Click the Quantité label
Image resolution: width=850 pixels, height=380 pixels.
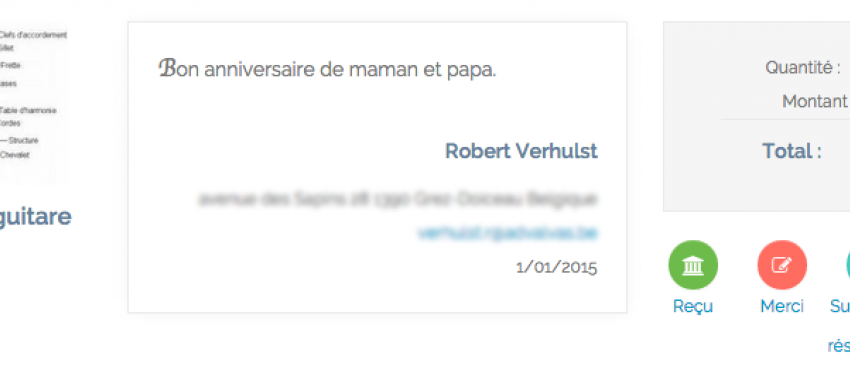click(x=803, y=68)
